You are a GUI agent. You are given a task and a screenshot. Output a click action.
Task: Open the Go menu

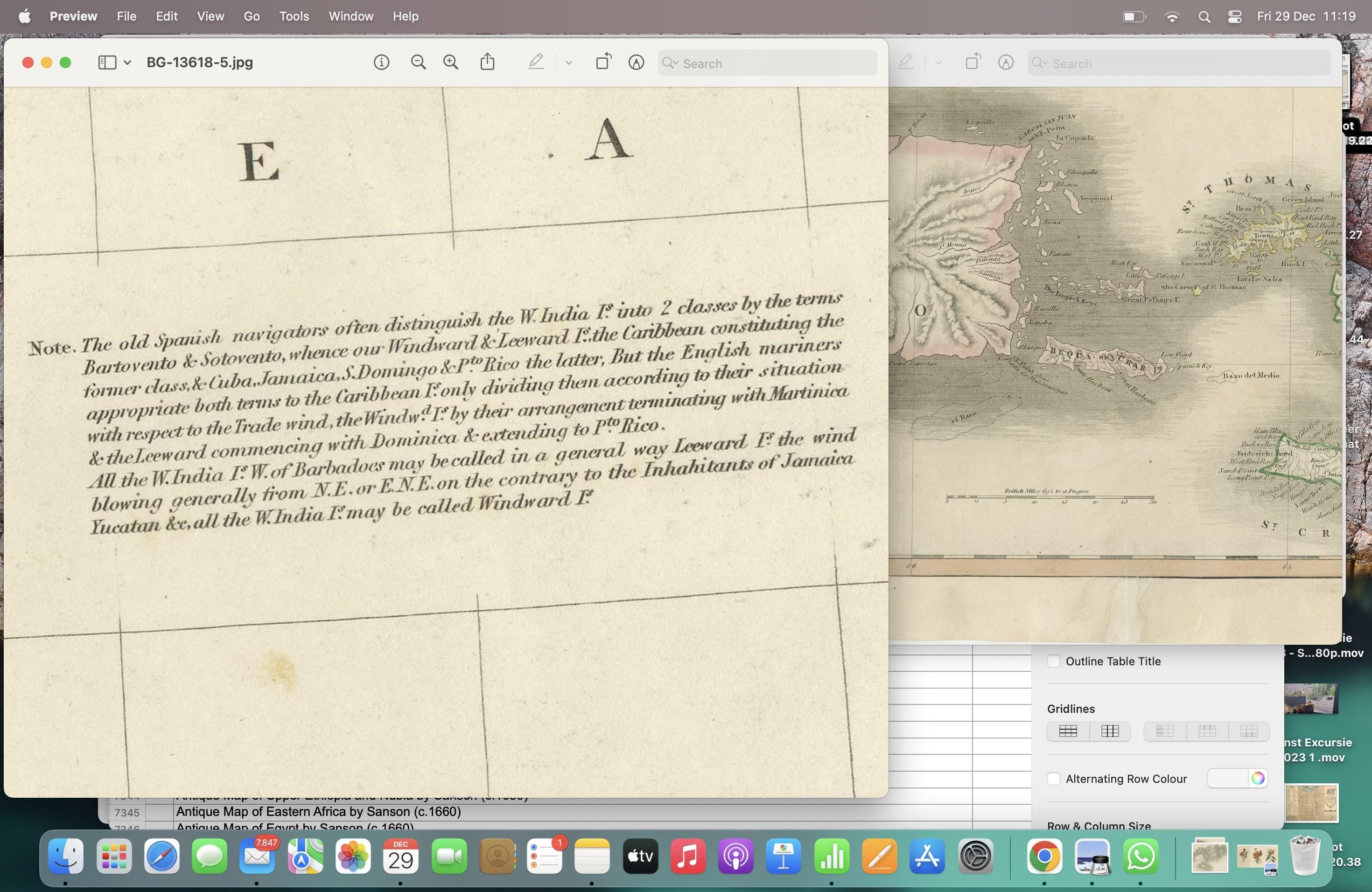coord(252,16)
